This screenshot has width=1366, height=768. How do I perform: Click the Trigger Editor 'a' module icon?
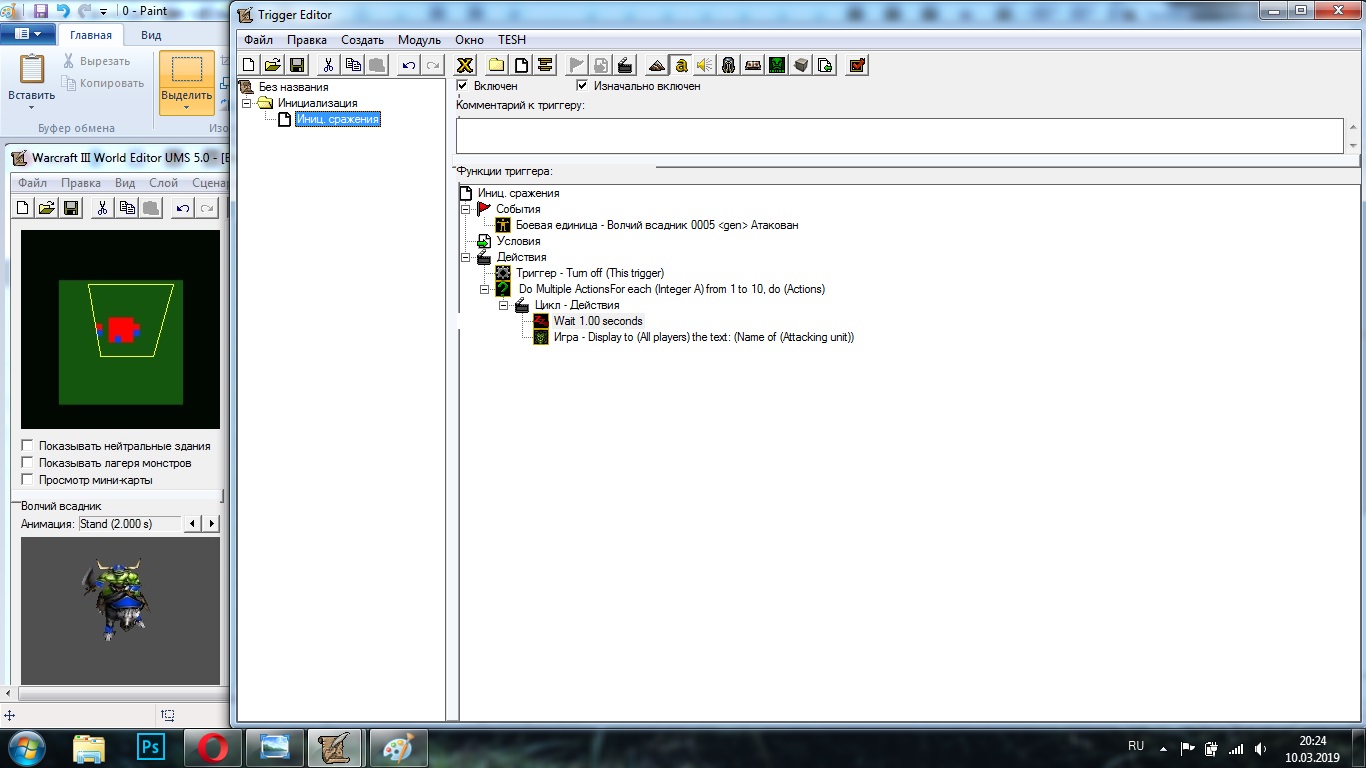(681, 65)
